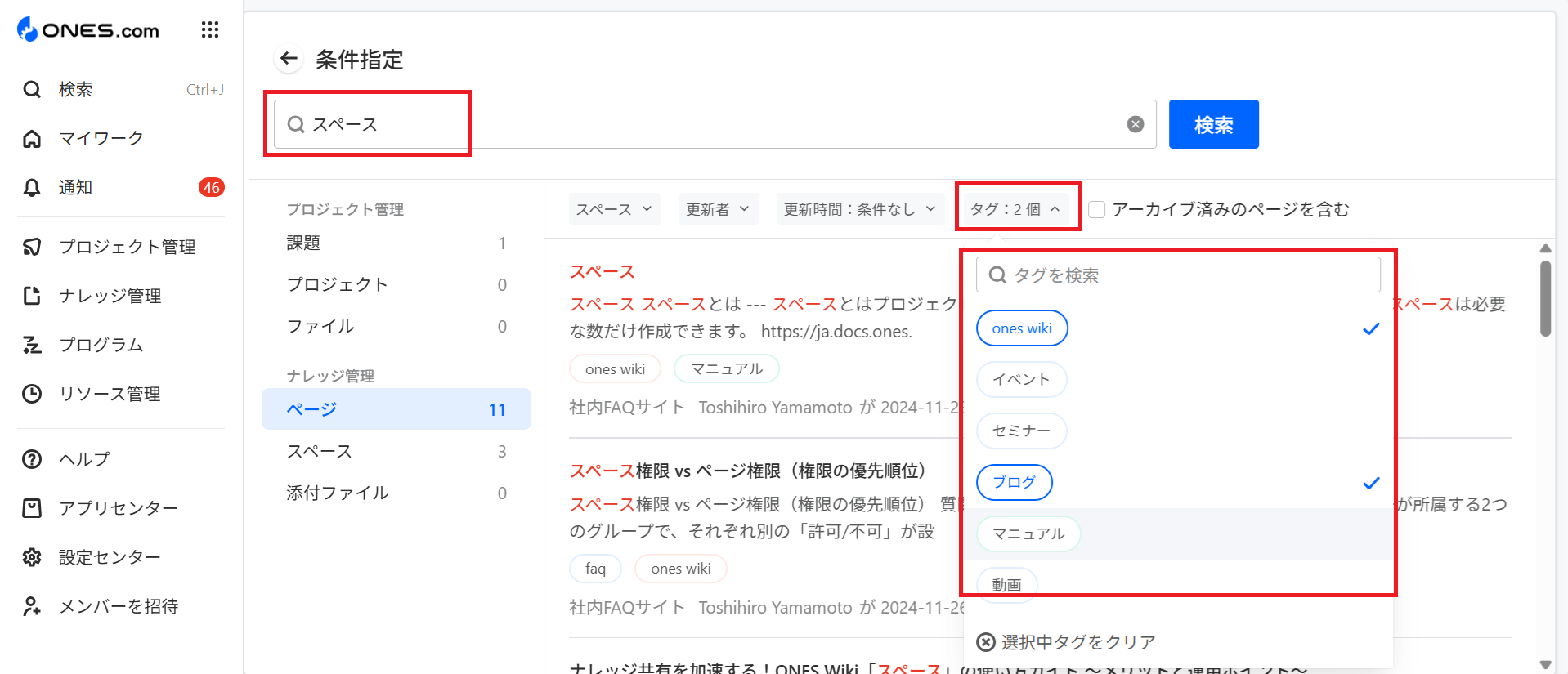
Task: Deselect the ブログ tag option
Action: pyautogui.click(x=1014, y=482)
